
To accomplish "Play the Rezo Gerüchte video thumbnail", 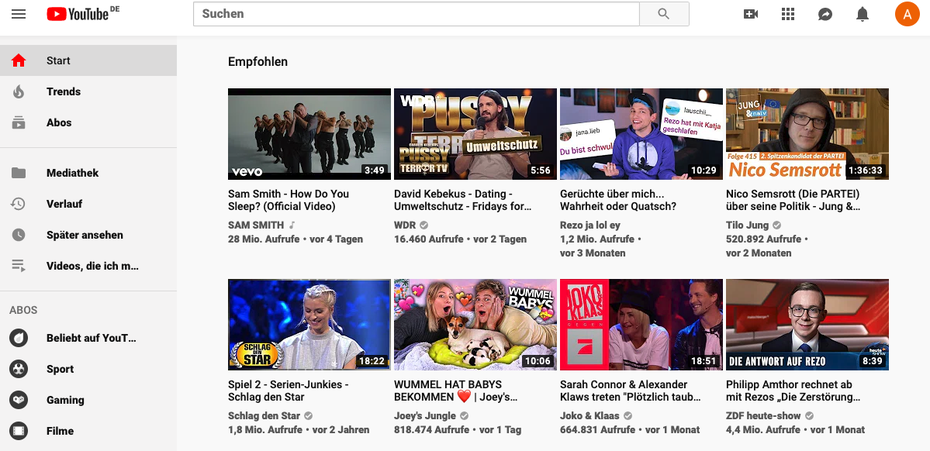I will [642, 134].
